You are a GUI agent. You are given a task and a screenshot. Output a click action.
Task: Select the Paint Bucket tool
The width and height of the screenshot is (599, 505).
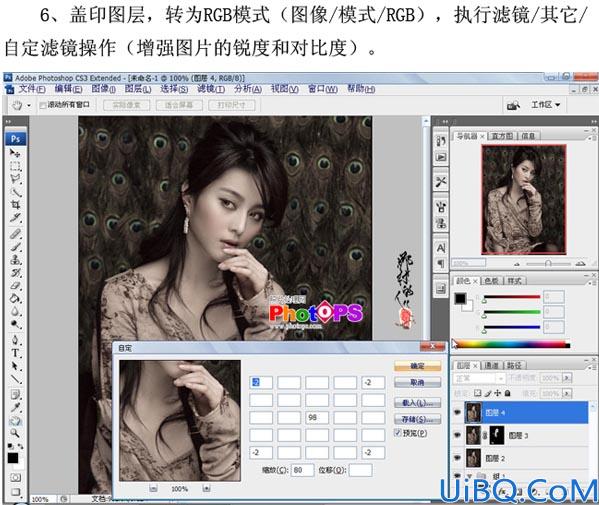(15, 298)
